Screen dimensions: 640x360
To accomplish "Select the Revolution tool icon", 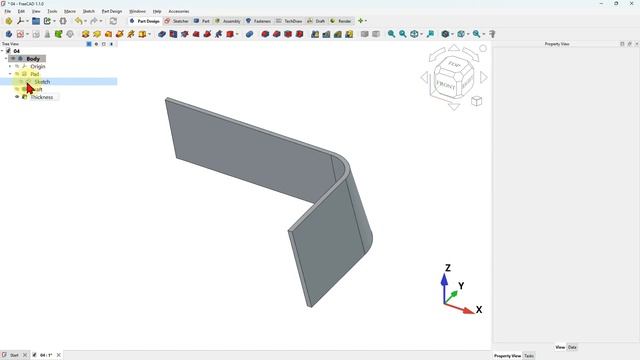I will click(97, 34).
